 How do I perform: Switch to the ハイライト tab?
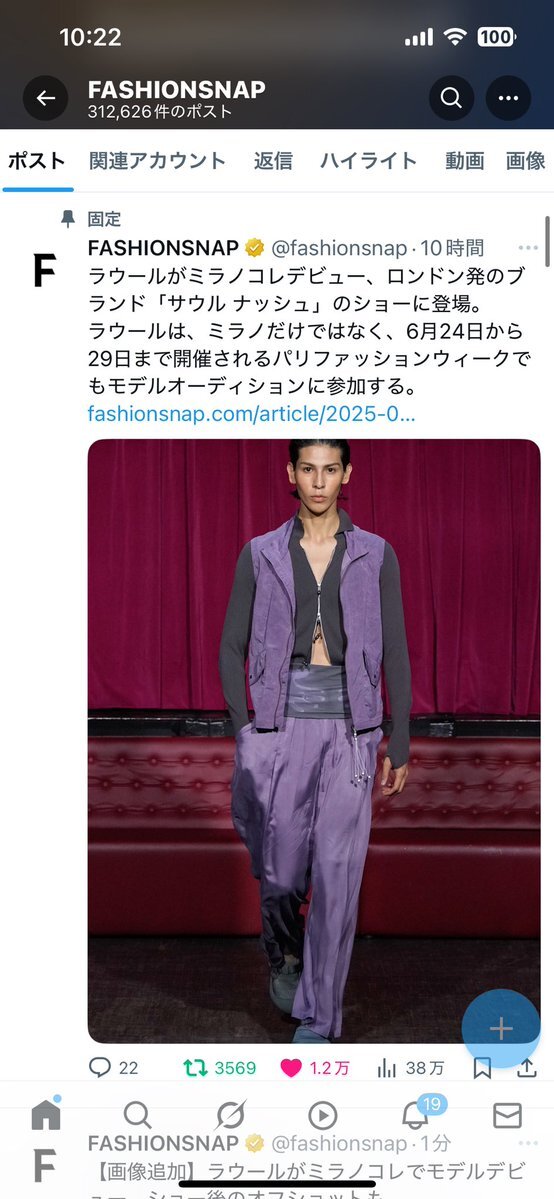pyautogui.click(x=368, y=161)
